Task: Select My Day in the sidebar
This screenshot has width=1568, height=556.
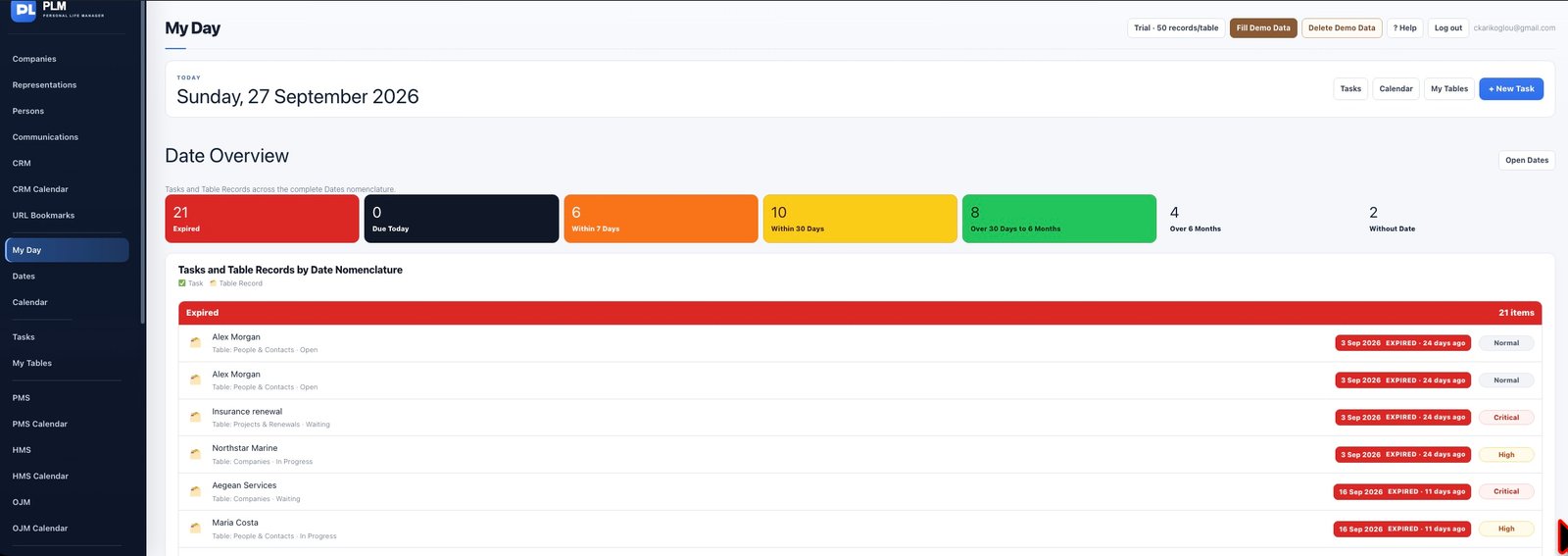Action: pyautogui.click(x=67, y=250)
